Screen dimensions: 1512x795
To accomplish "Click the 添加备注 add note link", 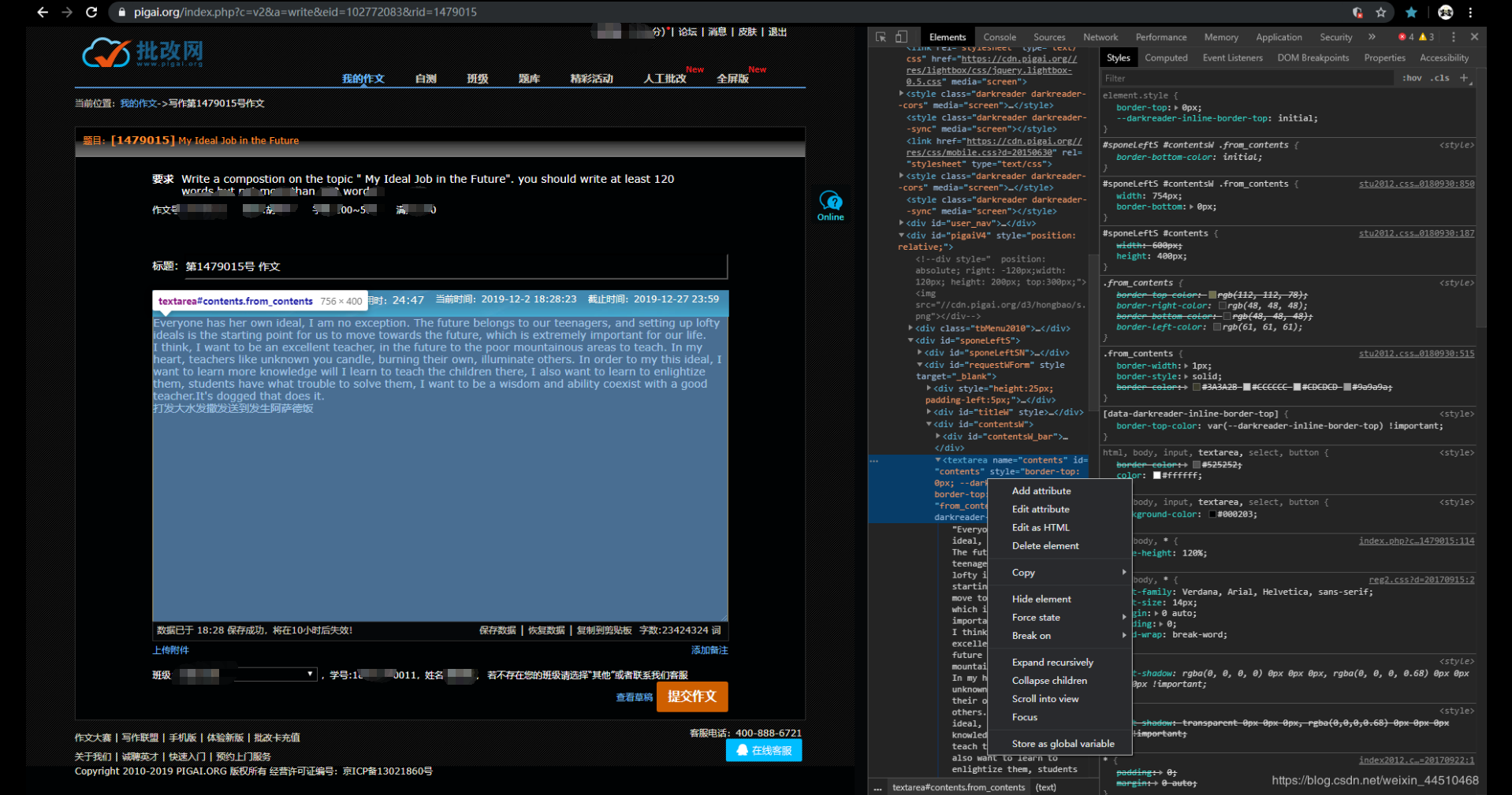I will (x=709, y=650).
